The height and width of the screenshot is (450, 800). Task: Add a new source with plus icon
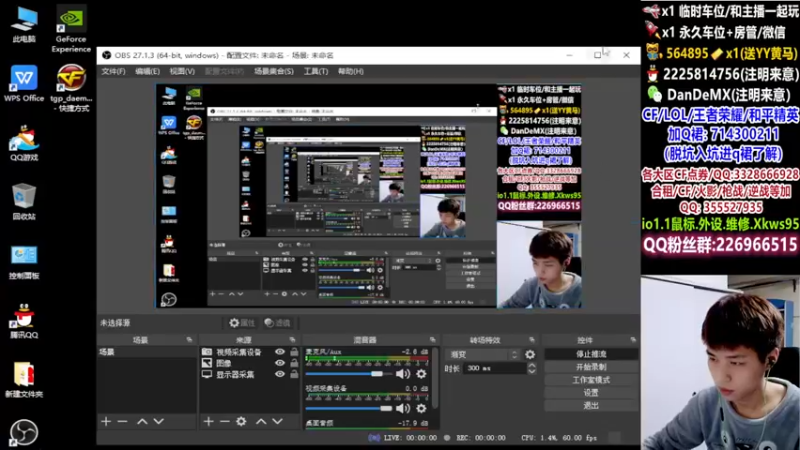[208, 421]
